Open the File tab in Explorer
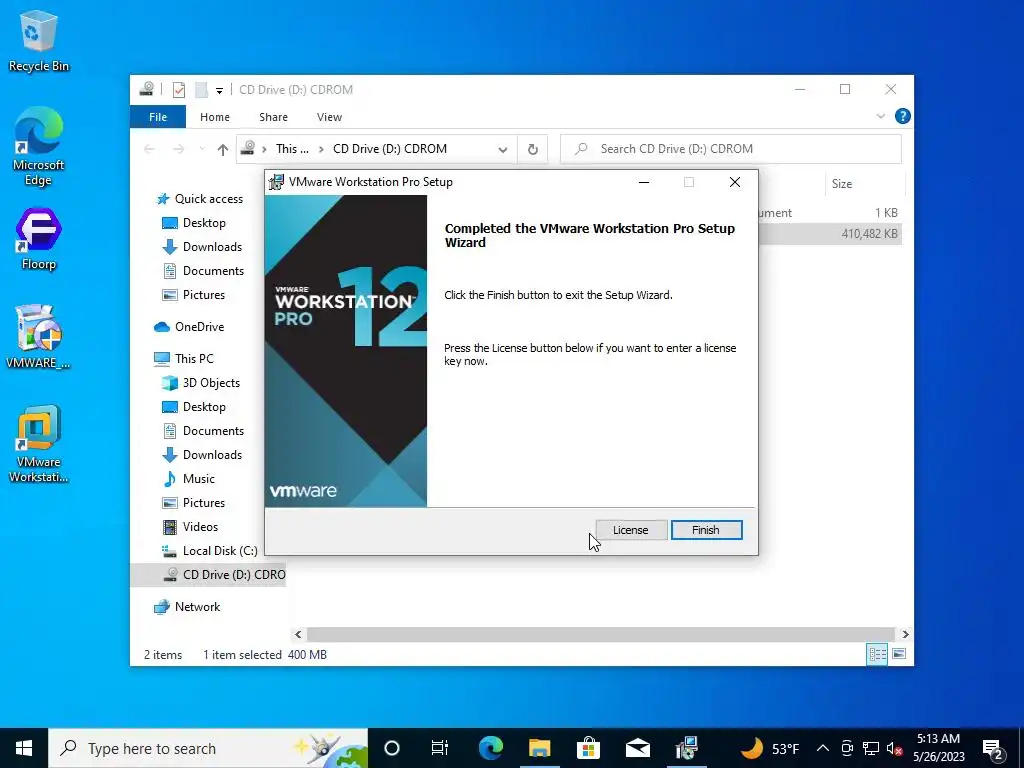The image size is (1024, 768). pyautogui.click(x=158, y=117)
